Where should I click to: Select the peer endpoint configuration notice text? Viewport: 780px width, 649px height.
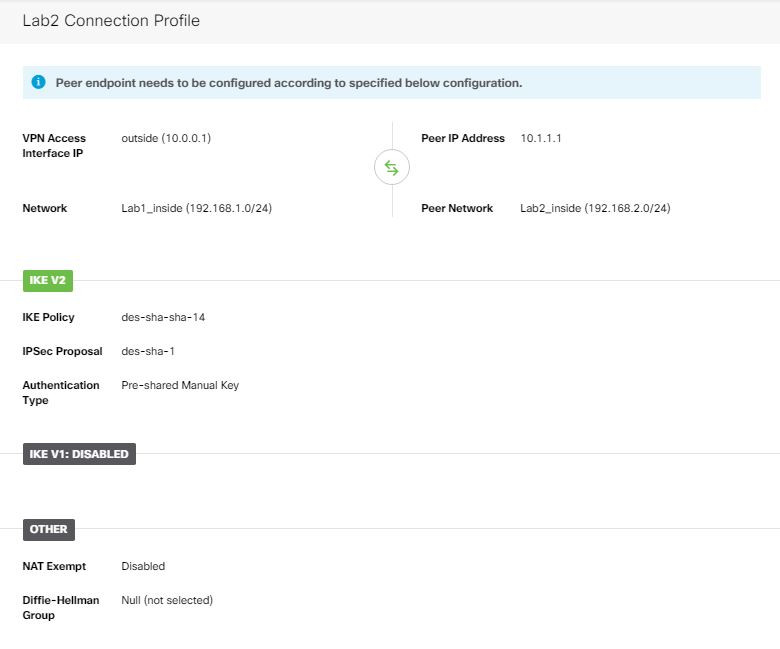click(289, 83)
